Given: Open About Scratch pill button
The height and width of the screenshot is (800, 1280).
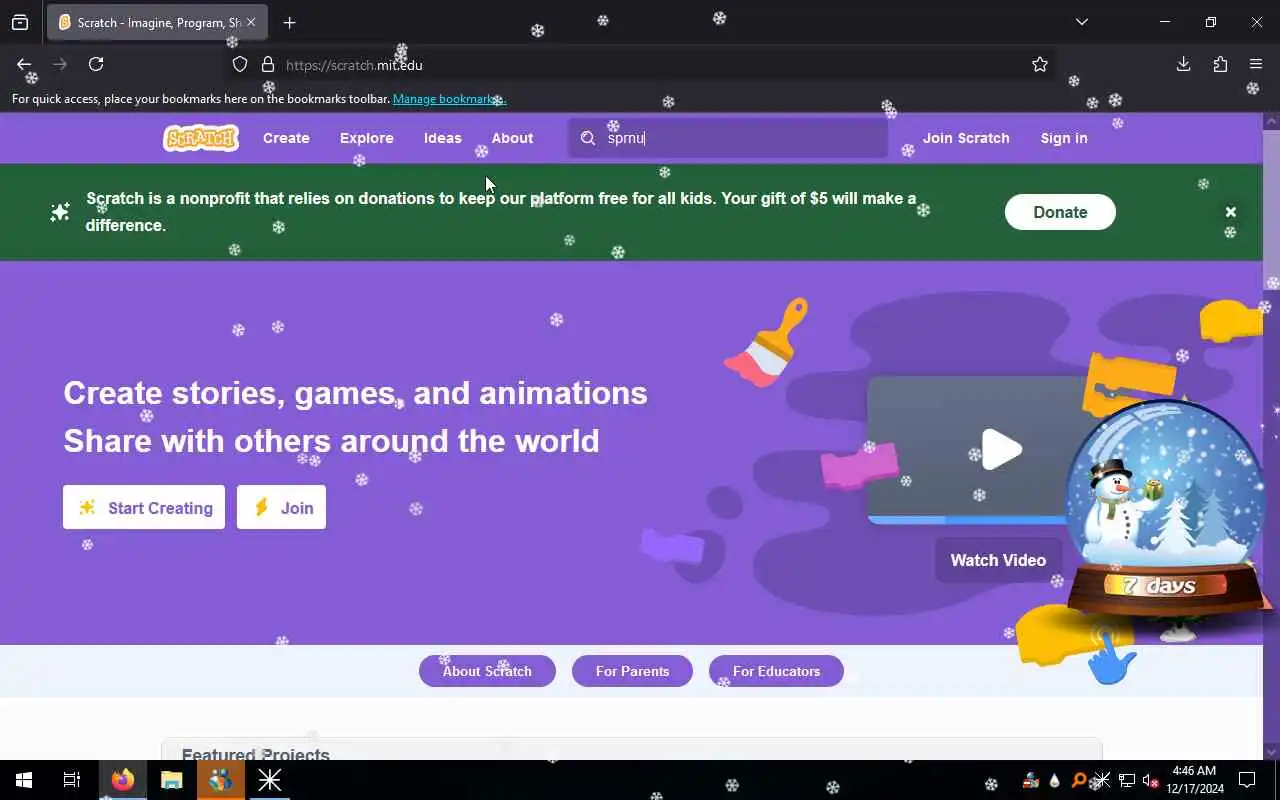Looking at the screenshot, I should (x=487, y=671).
